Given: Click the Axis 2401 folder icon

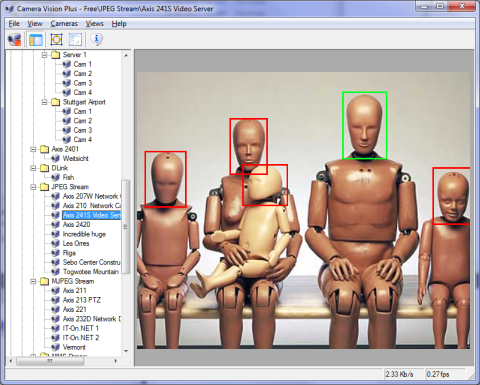Looking at the screenshot, I should [44, 149].
